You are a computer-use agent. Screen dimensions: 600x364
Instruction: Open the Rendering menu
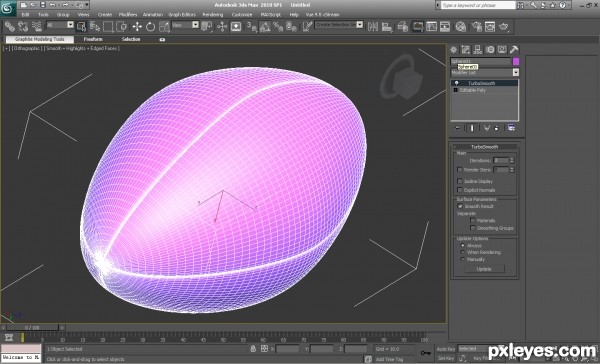tap(213, 15)
